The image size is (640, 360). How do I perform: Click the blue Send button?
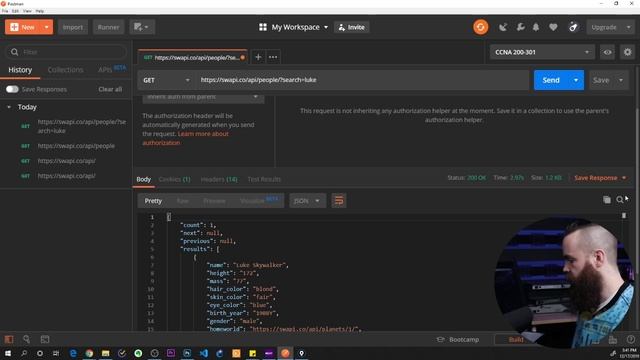[551, 80]
